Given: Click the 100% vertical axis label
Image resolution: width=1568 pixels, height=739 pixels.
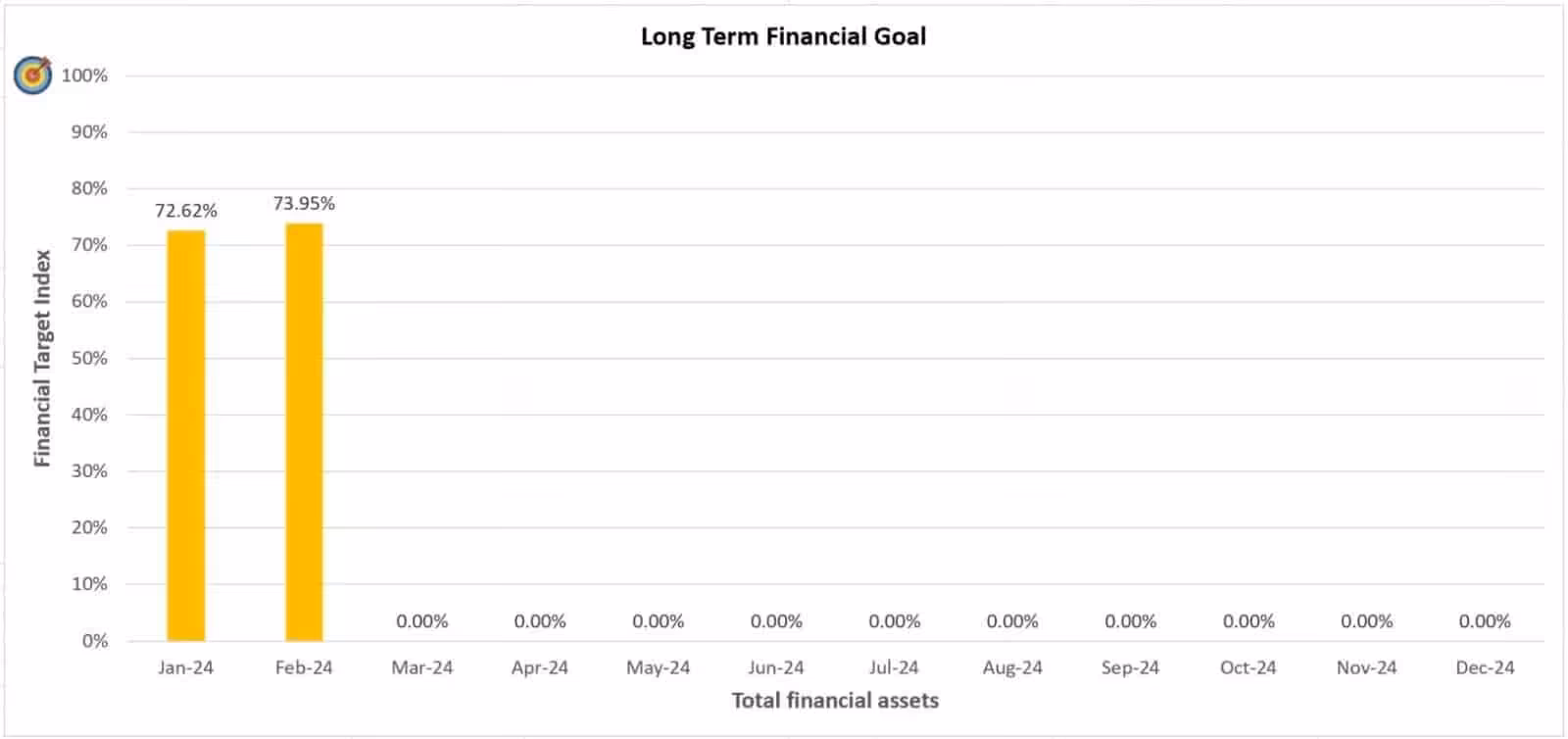Looking at the screenshot, I should (85, 75).
